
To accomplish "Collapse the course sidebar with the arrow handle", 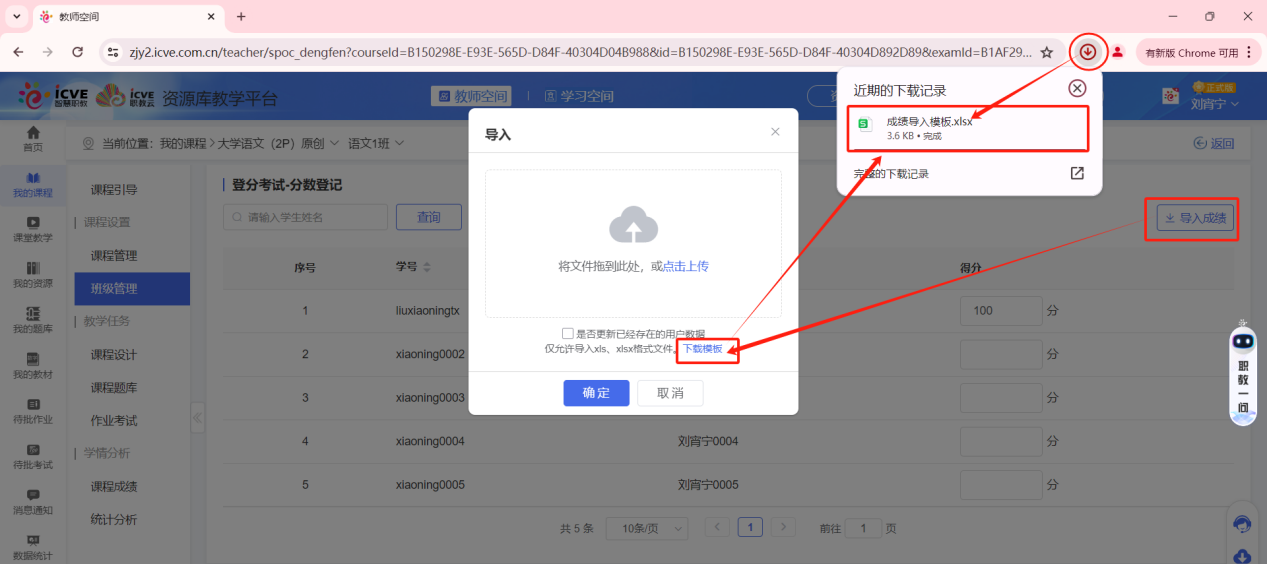I will tap(197, 417).
